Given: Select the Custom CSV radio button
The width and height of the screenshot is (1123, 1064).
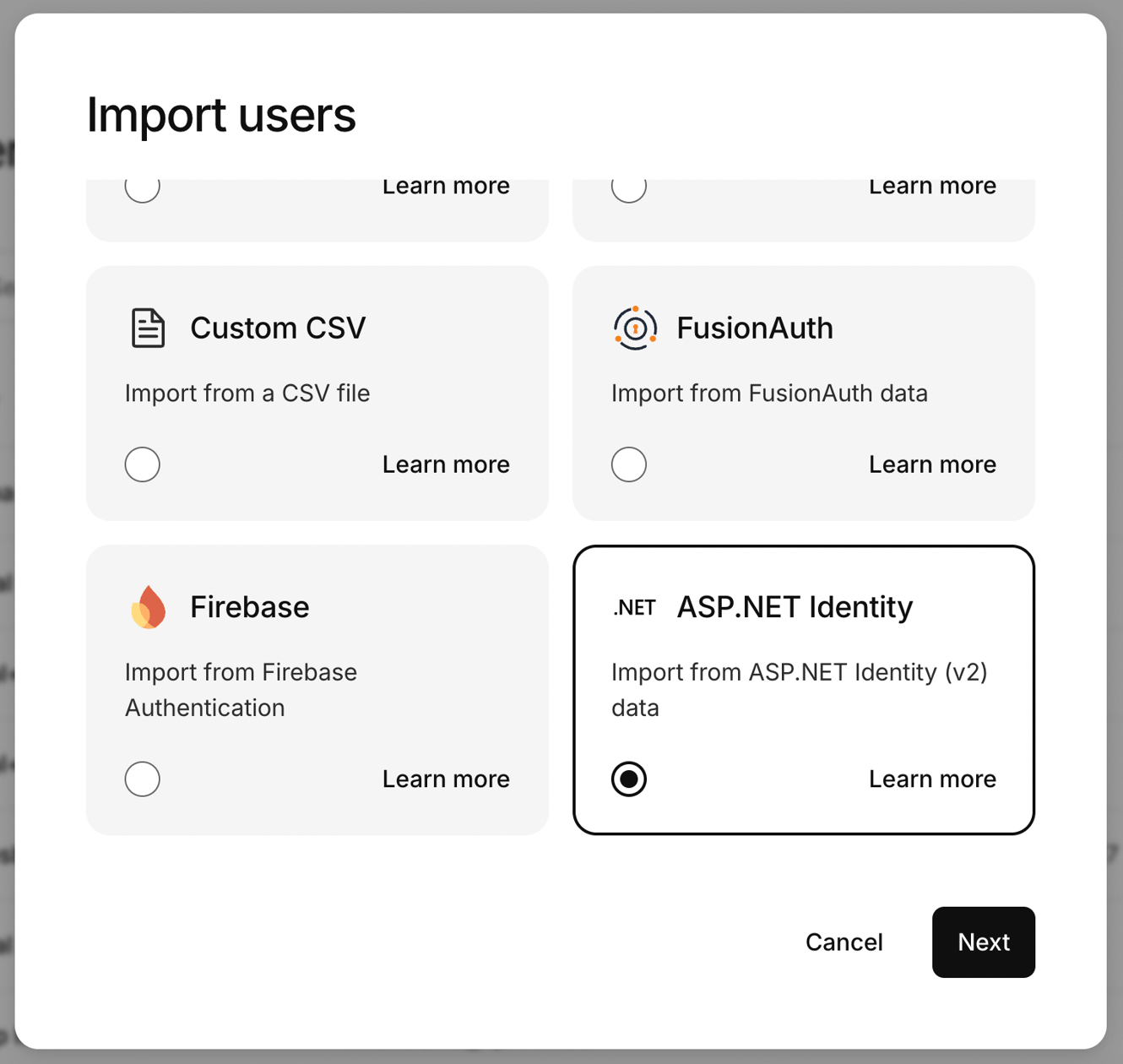Looking at the screenshot, I should (x=143, y=464).
